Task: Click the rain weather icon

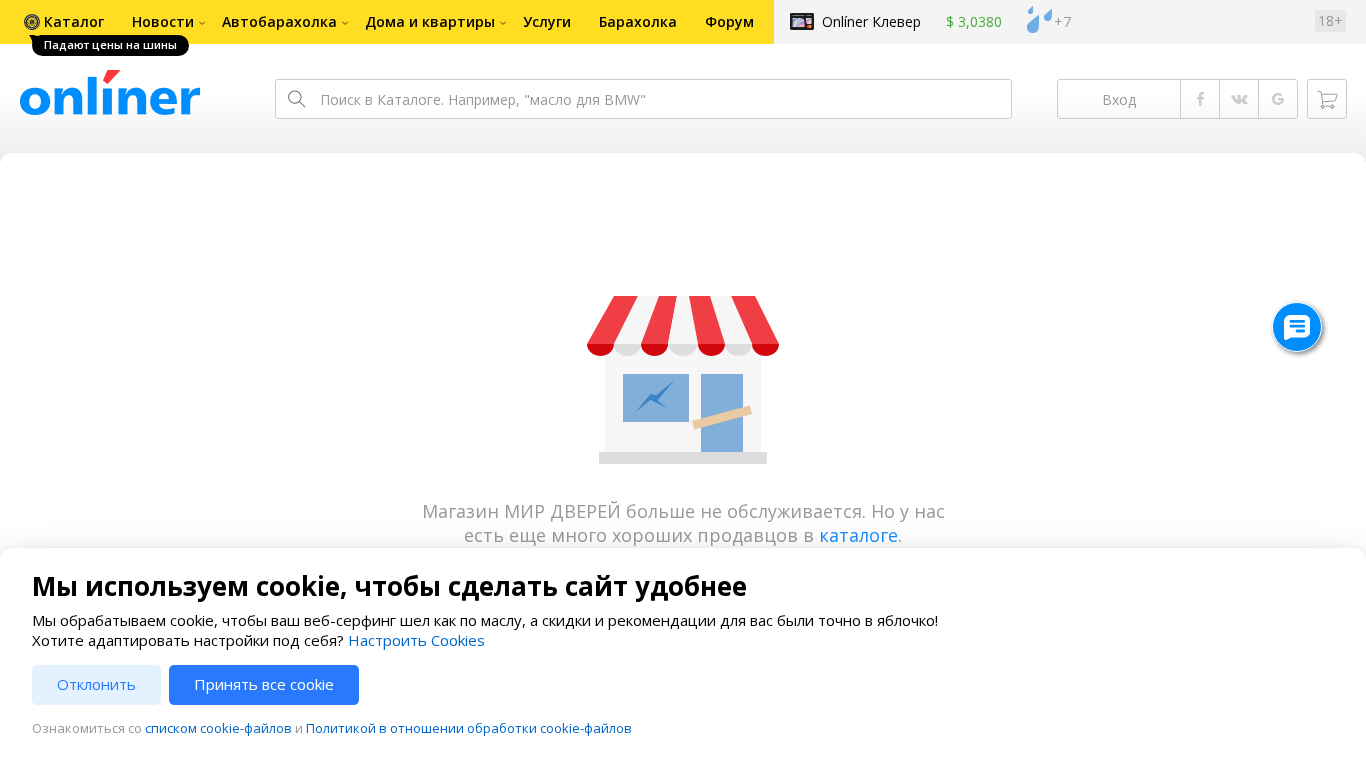Action: coord(1039,20)
